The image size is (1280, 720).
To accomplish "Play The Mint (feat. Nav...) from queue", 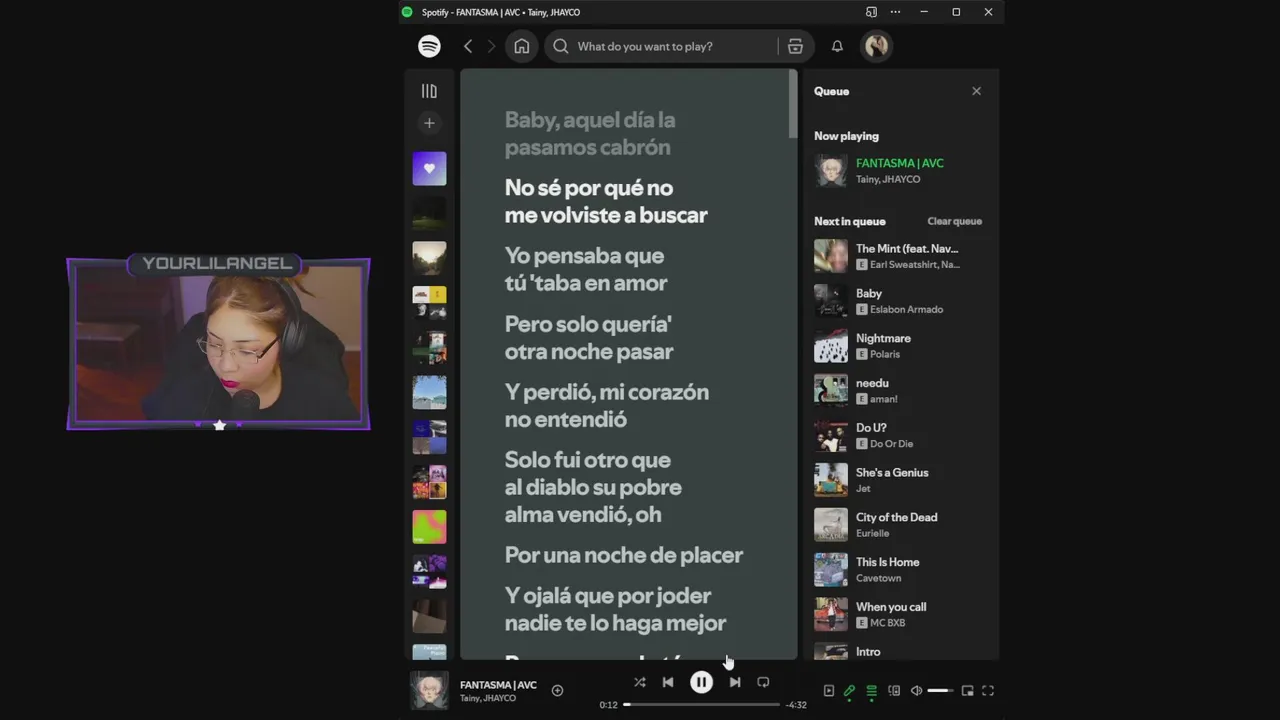I will [900, 256].
